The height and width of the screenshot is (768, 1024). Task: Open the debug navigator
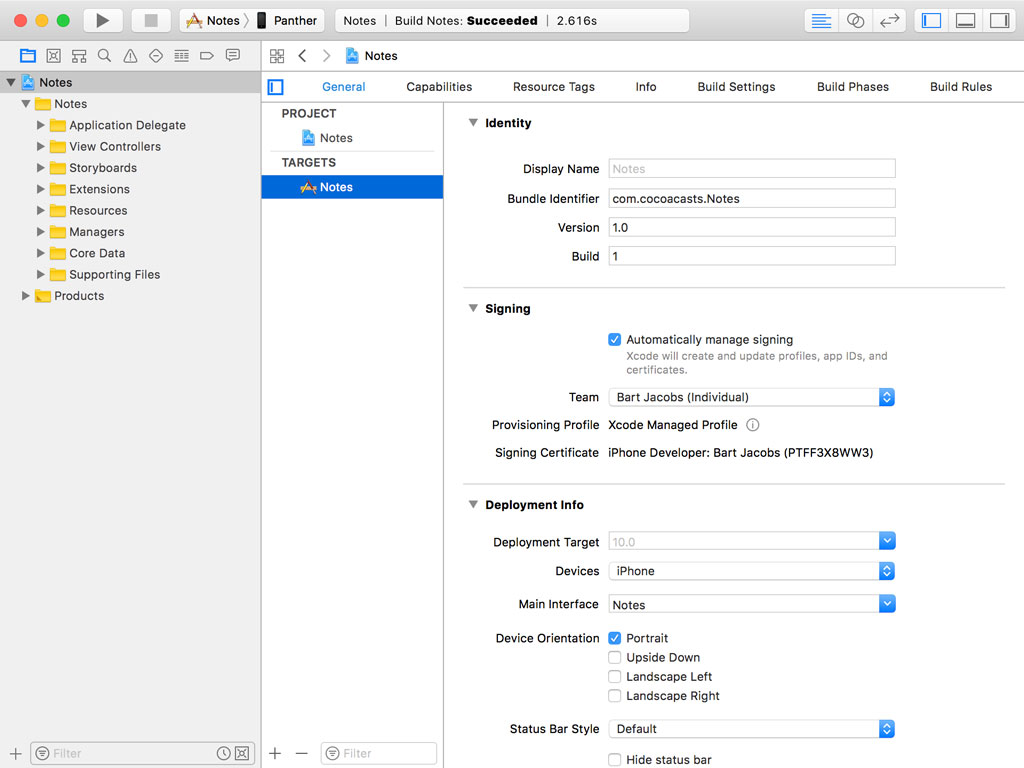(x=182, y=56)
